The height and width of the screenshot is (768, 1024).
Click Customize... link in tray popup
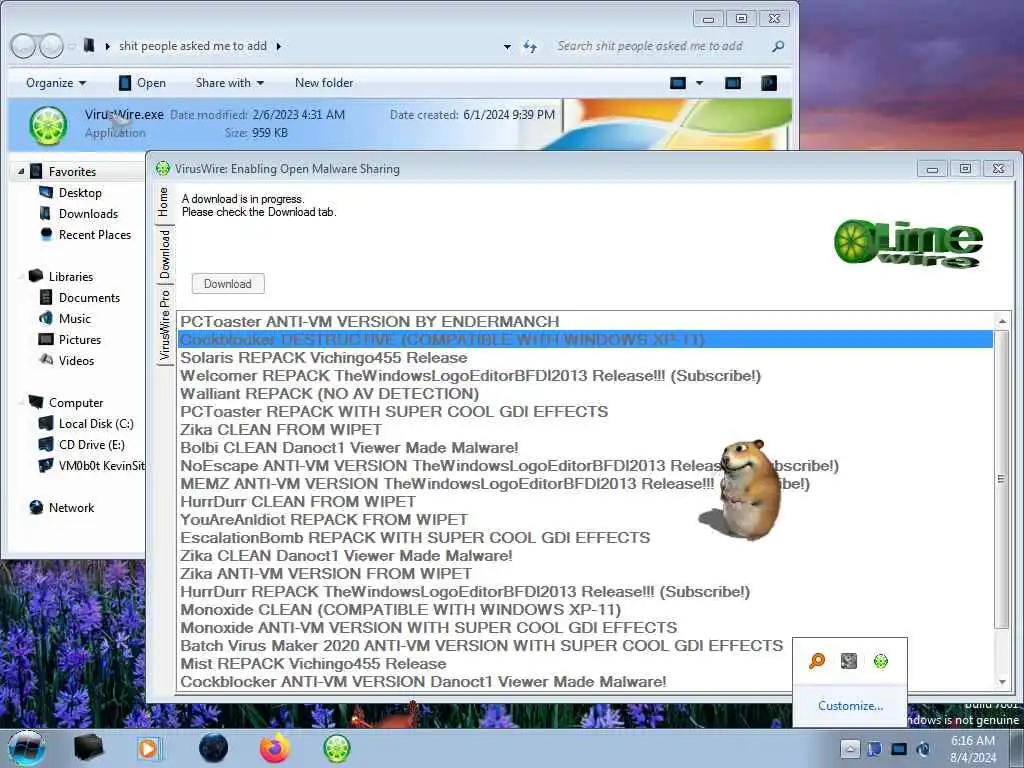tap(850, 705)
